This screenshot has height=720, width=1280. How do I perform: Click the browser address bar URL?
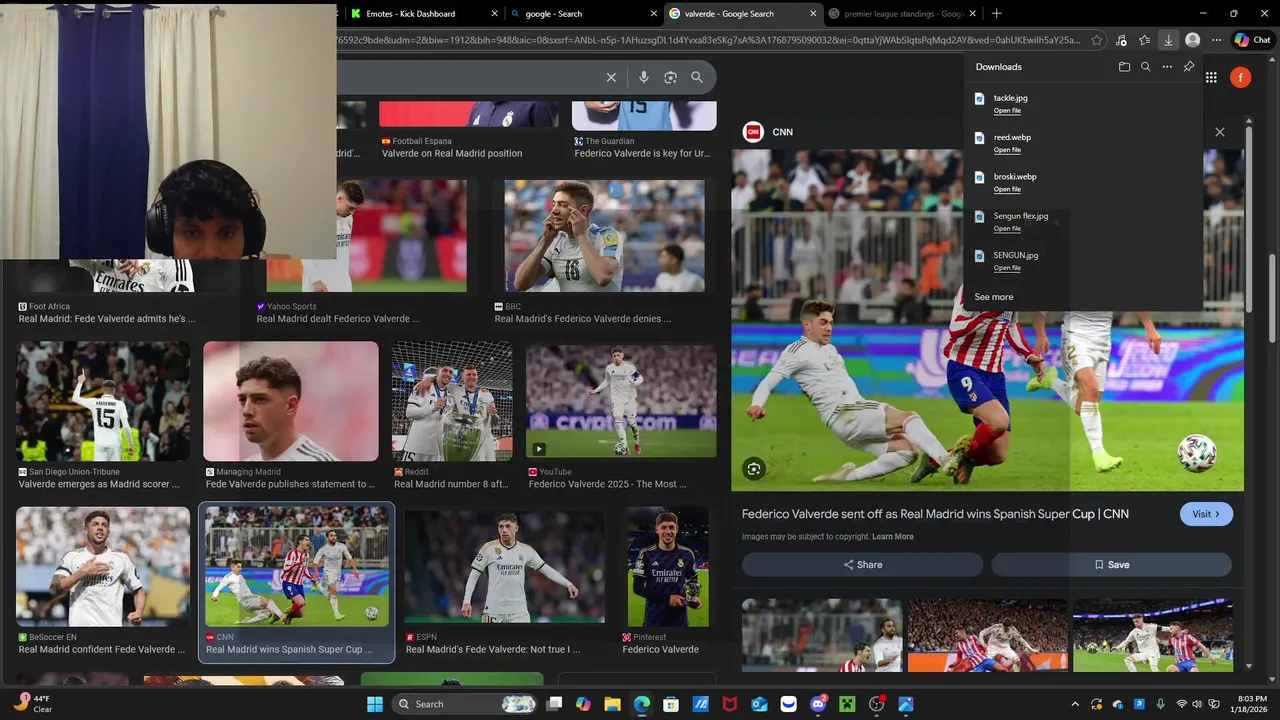(710, 40)
